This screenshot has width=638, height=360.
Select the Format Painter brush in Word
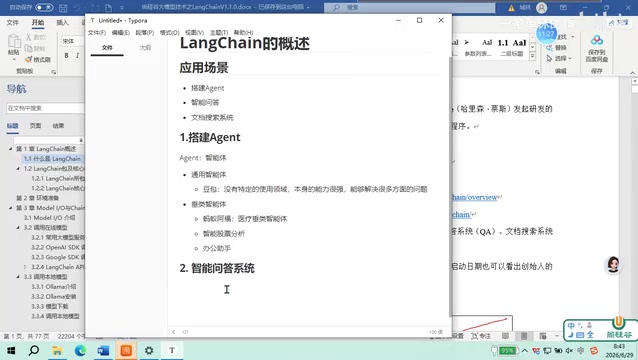point(28,59)
